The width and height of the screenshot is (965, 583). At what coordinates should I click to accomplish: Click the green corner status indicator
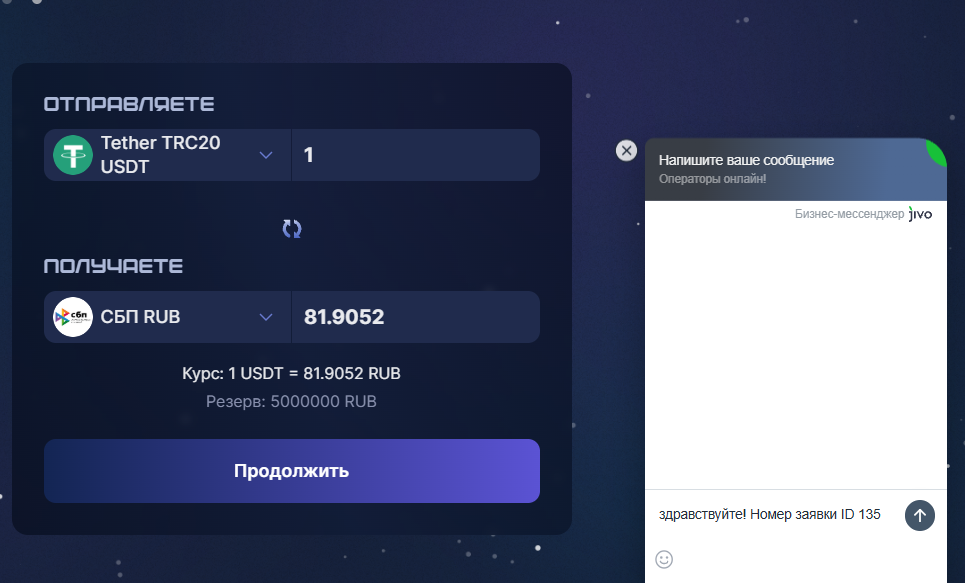pyautogui.click(x=939, y=151)
